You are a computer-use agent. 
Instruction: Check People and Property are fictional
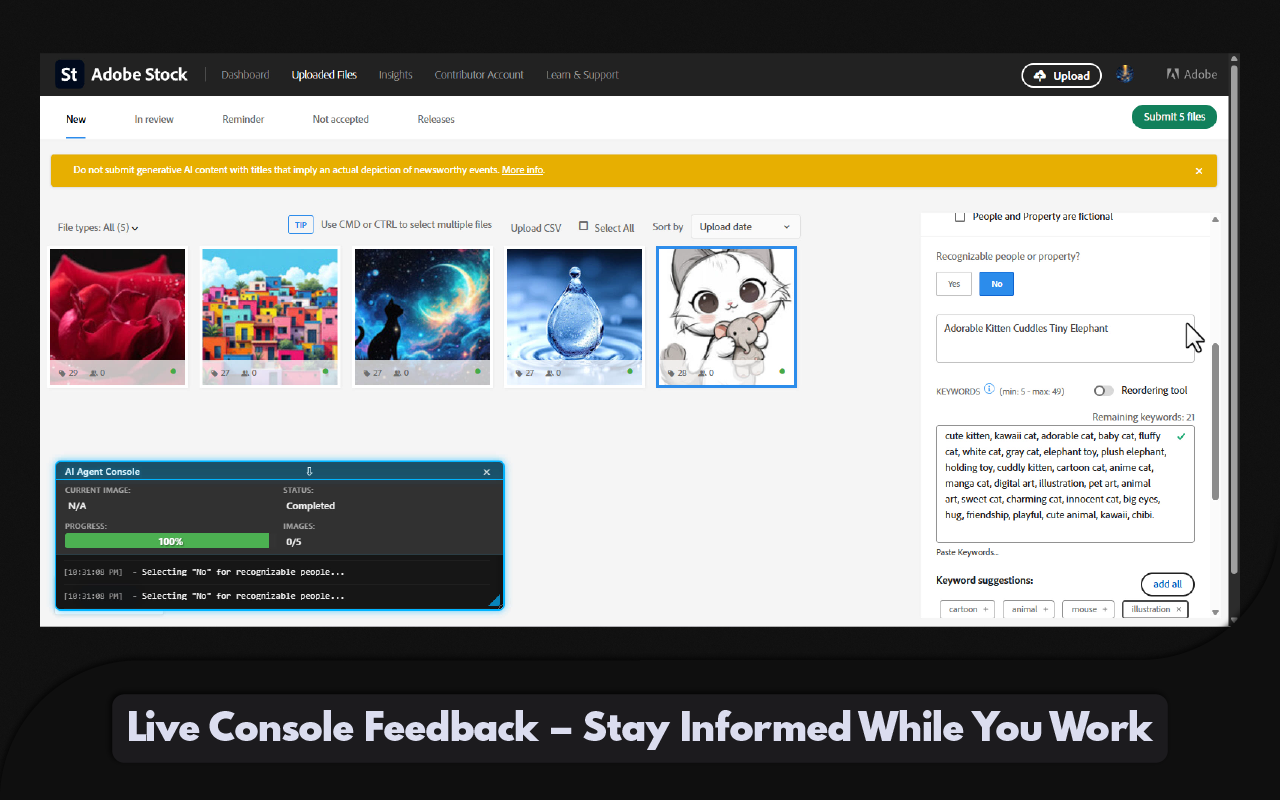tap(960, 217)
